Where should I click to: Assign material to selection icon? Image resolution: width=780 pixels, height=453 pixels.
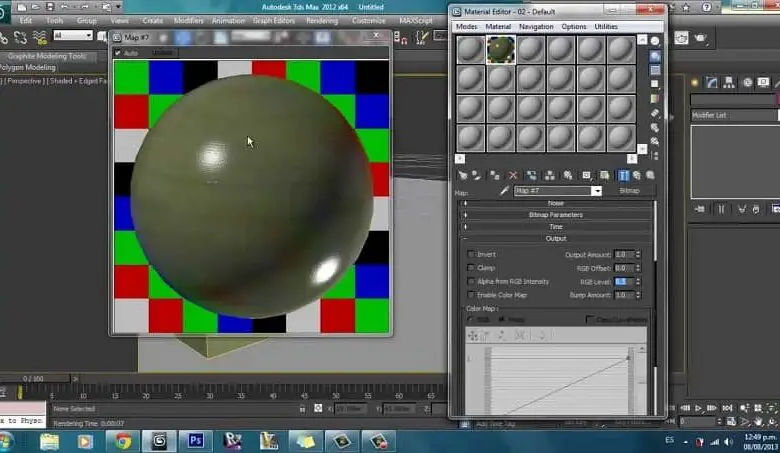click(494, 175)
